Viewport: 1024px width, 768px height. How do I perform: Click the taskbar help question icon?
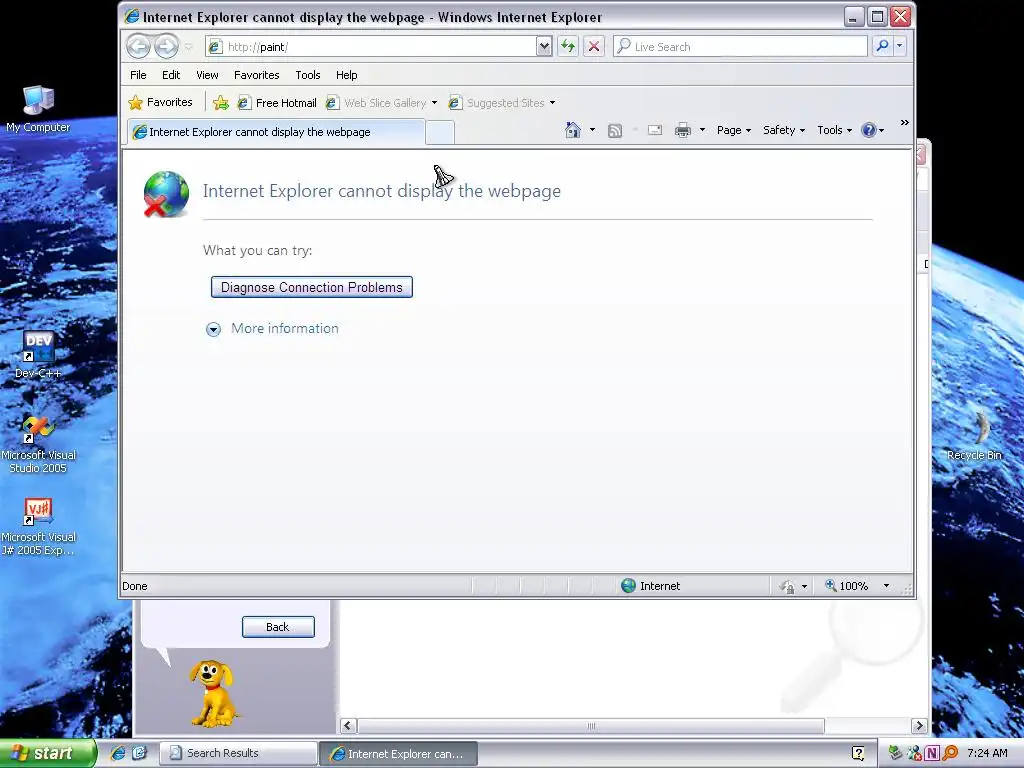point(858,754)
